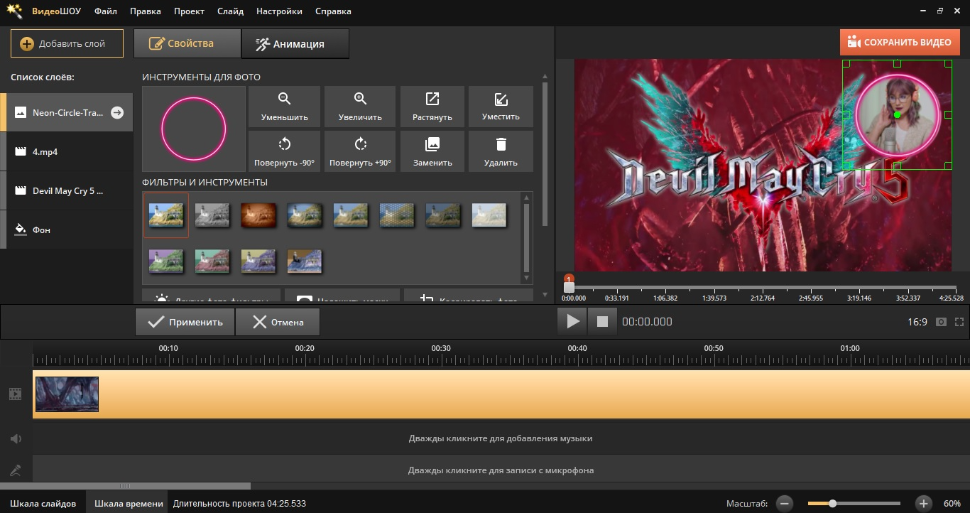Switch to the Анимация tab
The height and width of the screenshot is (513, 970).
click(x=295, y=43)
